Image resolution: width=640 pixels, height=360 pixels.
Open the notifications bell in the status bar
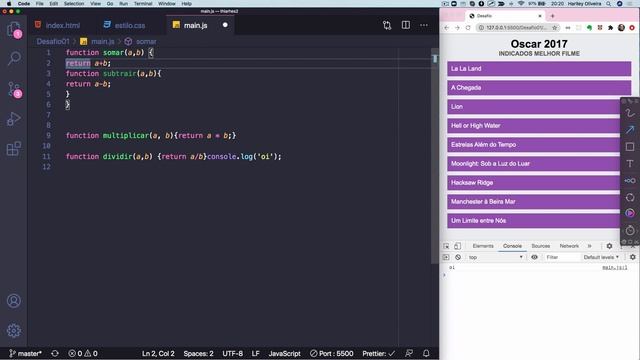point(426,353)
